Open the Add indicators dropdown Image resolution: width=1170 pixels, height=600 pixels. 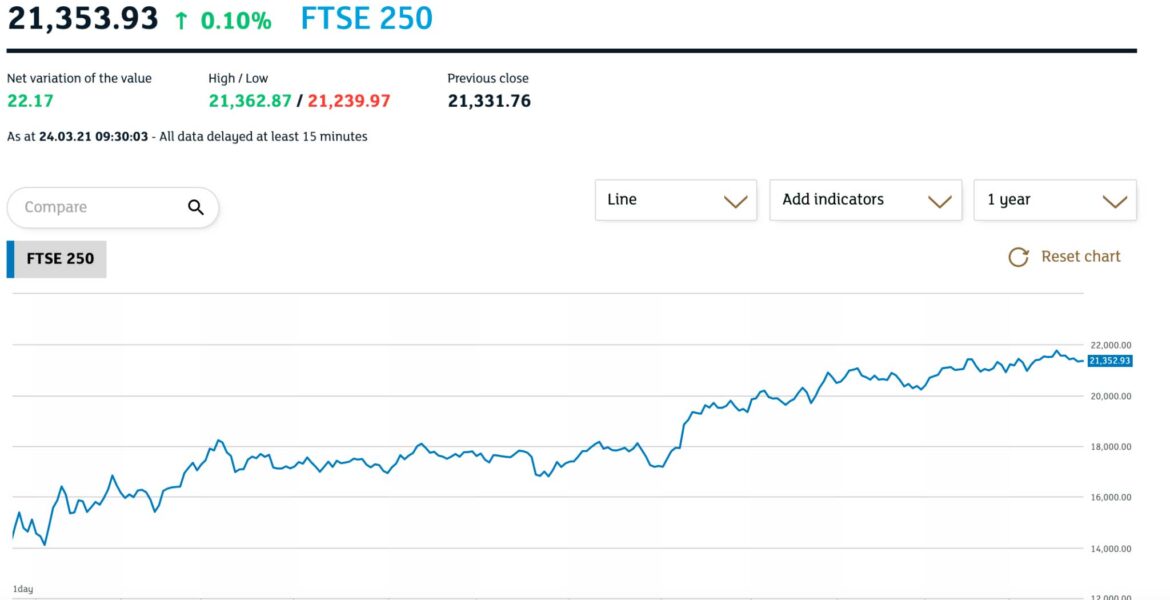coord(866,200)
